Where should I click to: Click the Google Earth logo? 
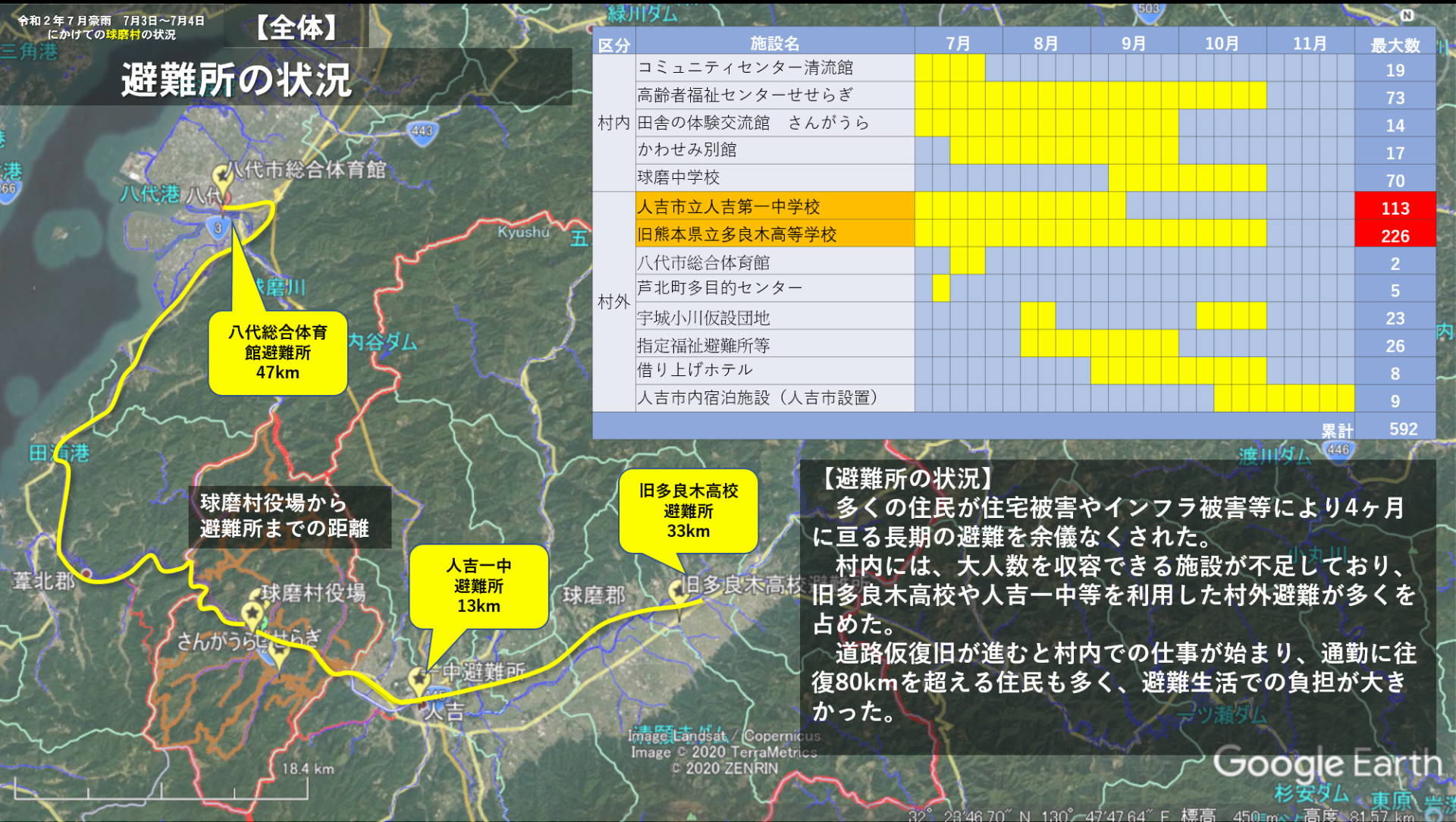1327,763
